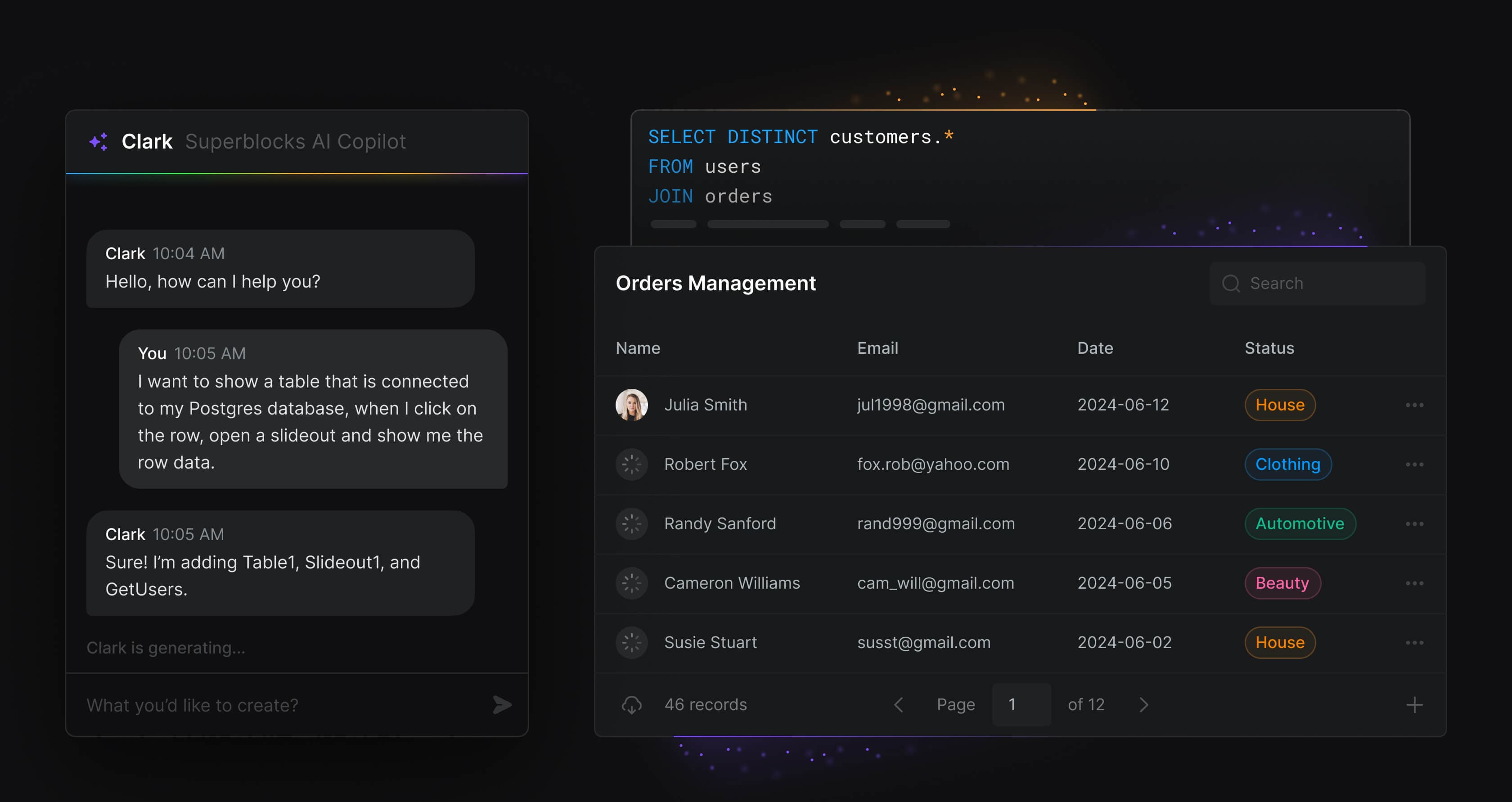Click the 'FROM users' SQL line
Image resolution: width=1512 pixels, height=802 pixels.
pyautogui.click(x=704, y=167)
